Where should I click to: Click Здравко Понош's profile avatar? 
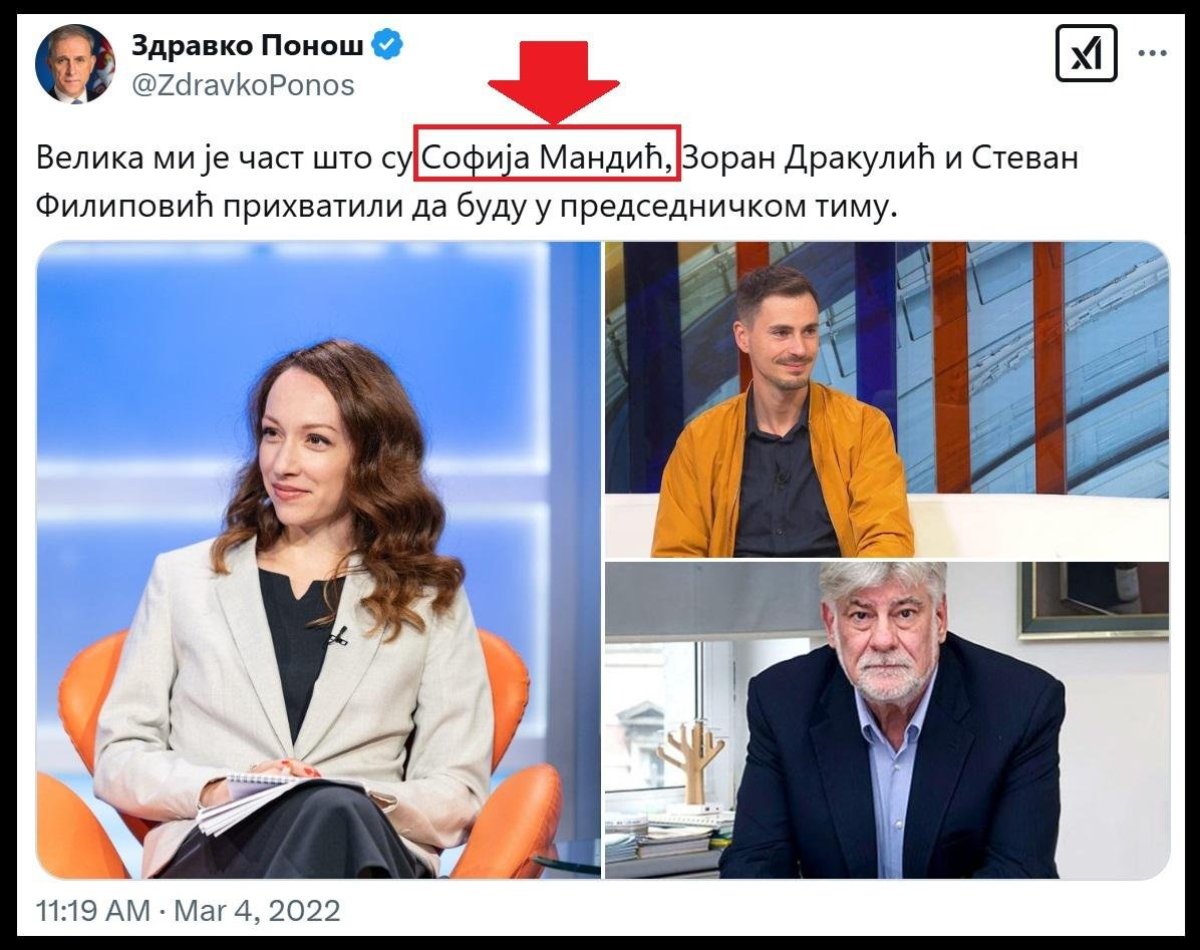click(75, 64)
